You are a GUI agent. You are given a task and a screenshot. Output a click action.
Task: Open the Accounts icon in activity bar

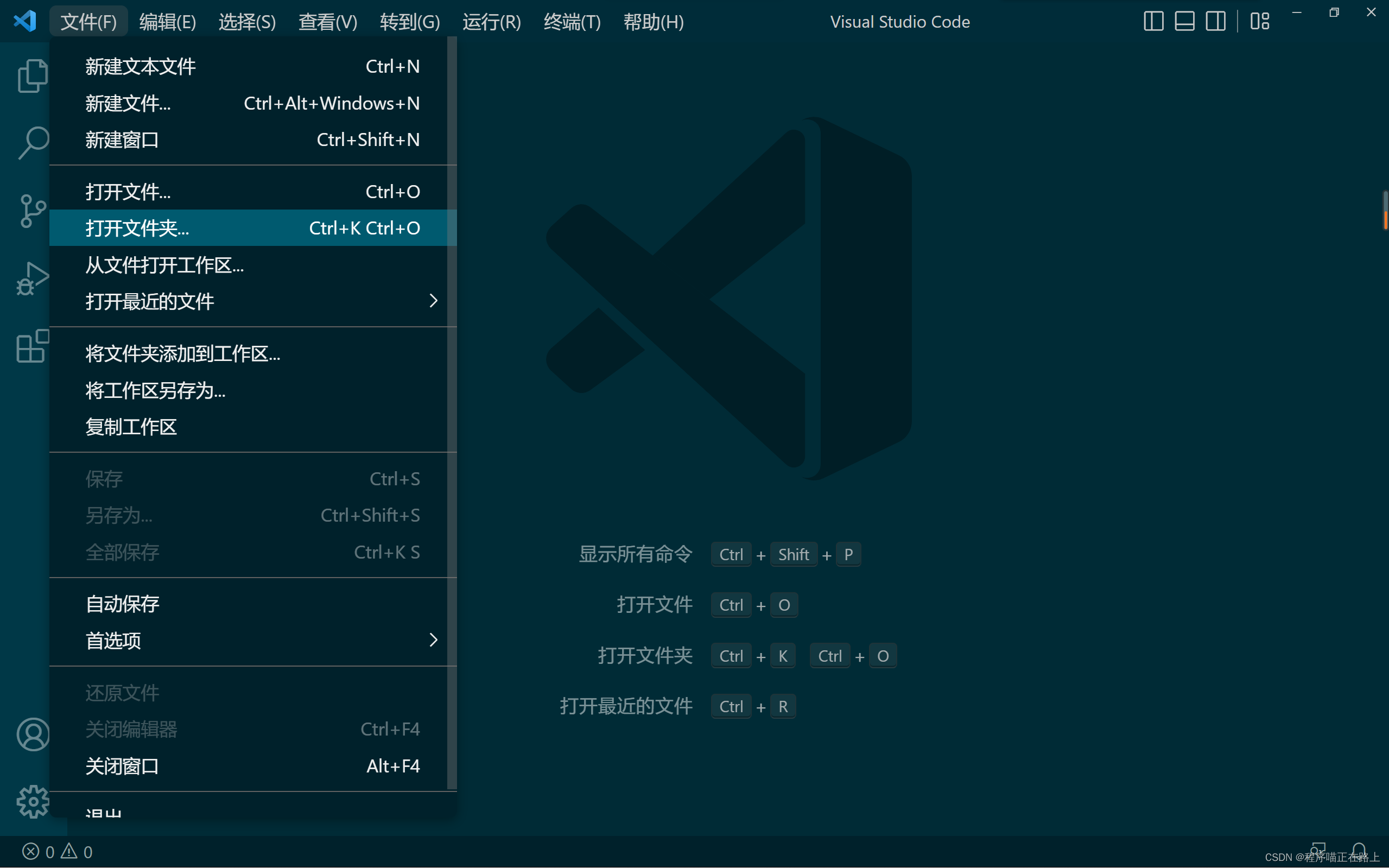click(33, 734)
